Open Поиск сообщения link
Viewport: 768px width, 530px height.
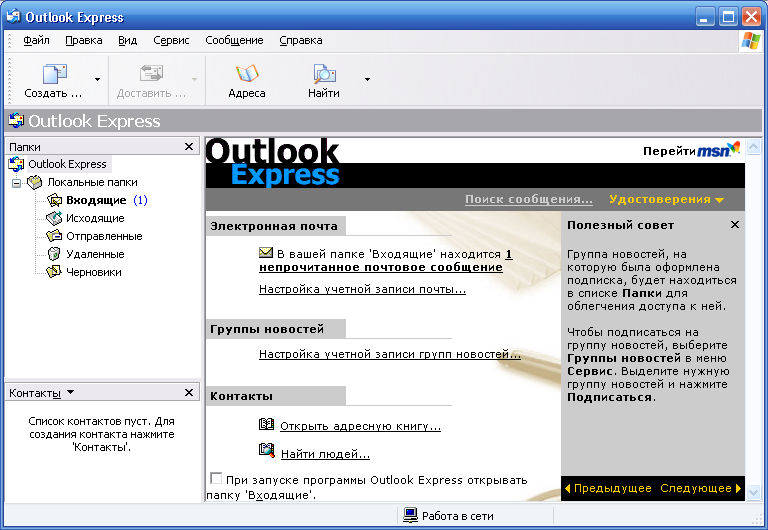[529, 199]
